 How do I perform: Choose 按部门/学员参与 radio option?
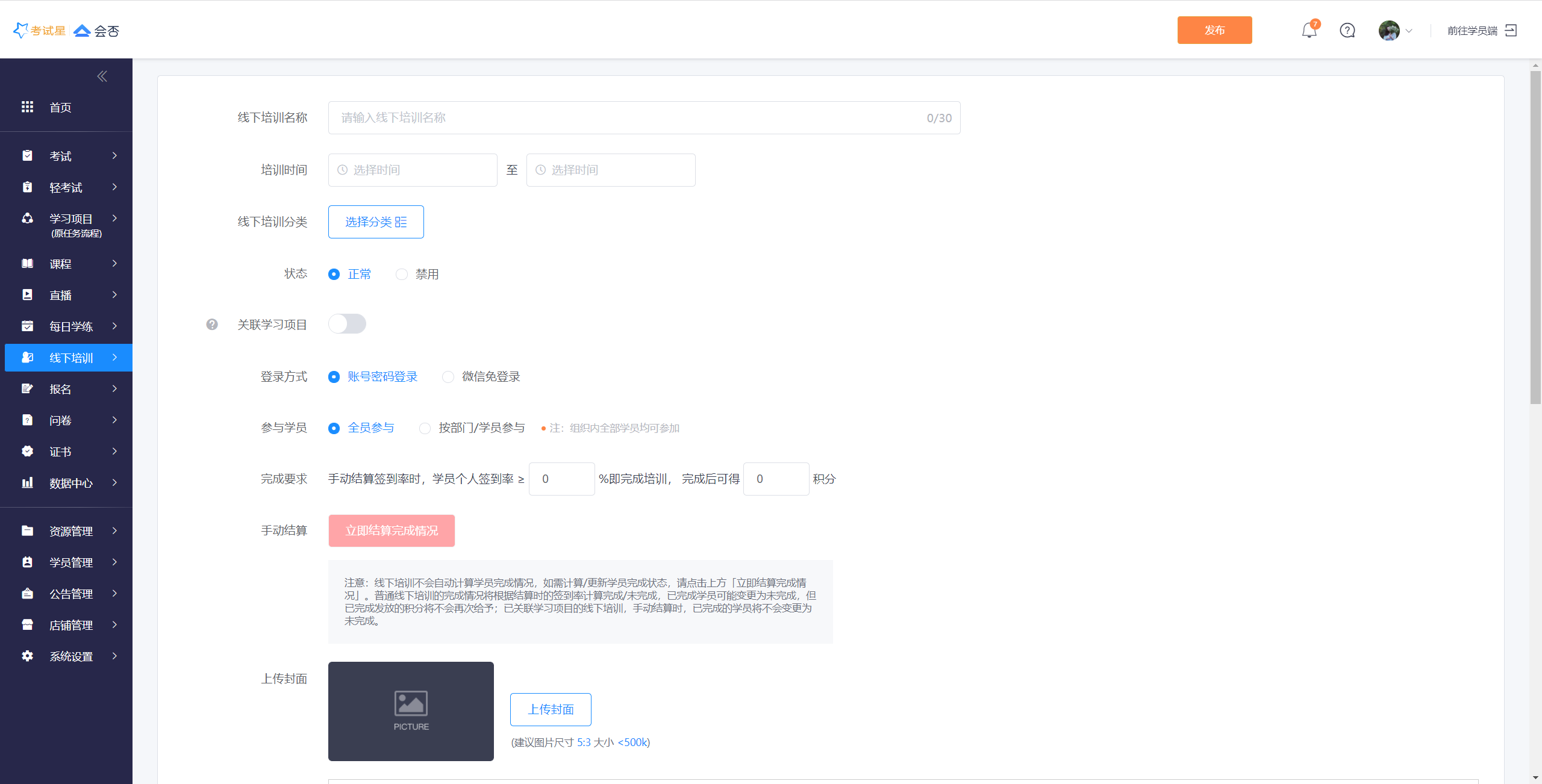(x=425, y=428)
